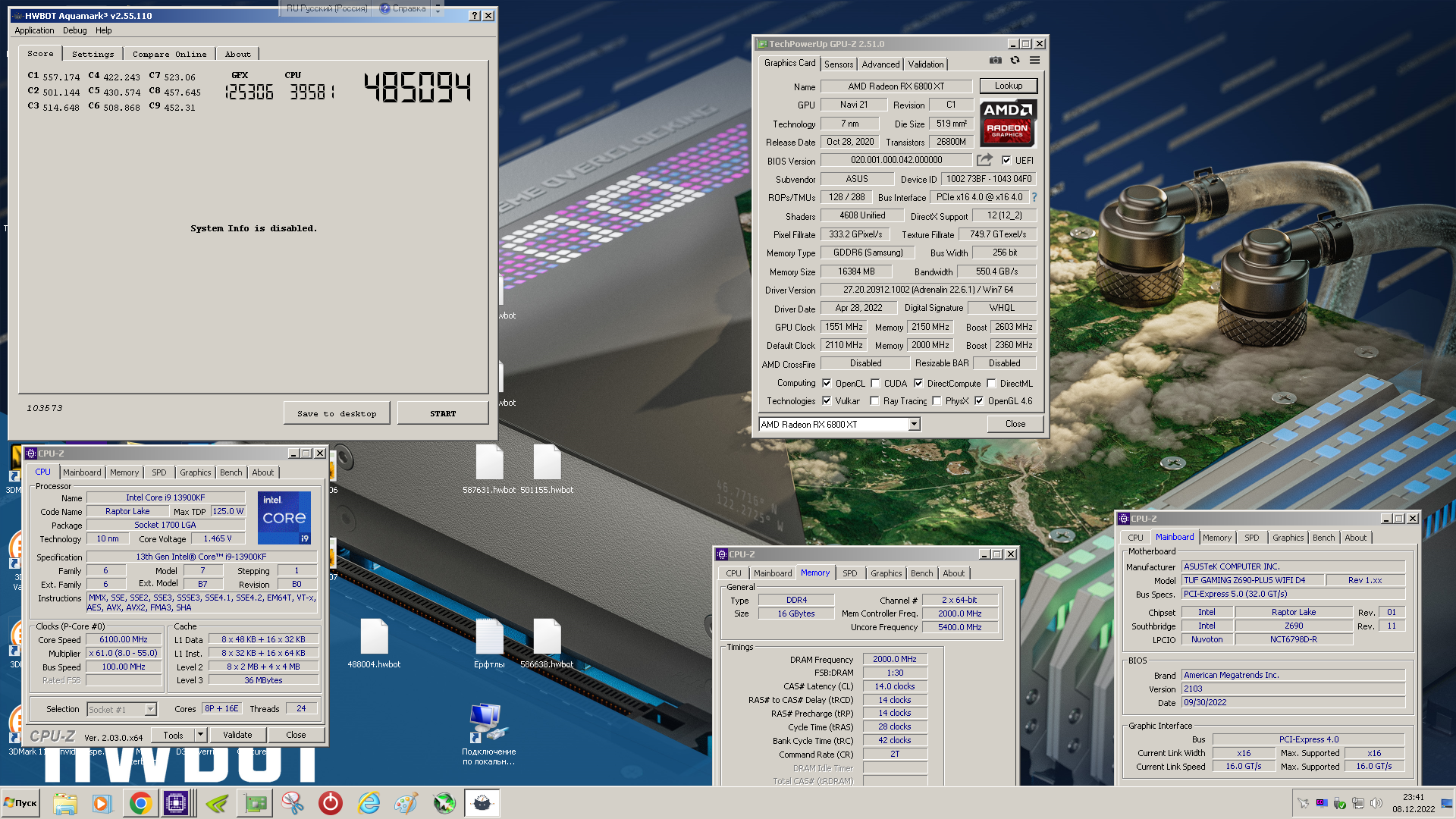Click the BIOS export share icon in GPU-Z
Viewport: 1456px width, 819px height.
click(x=984, y=160)
